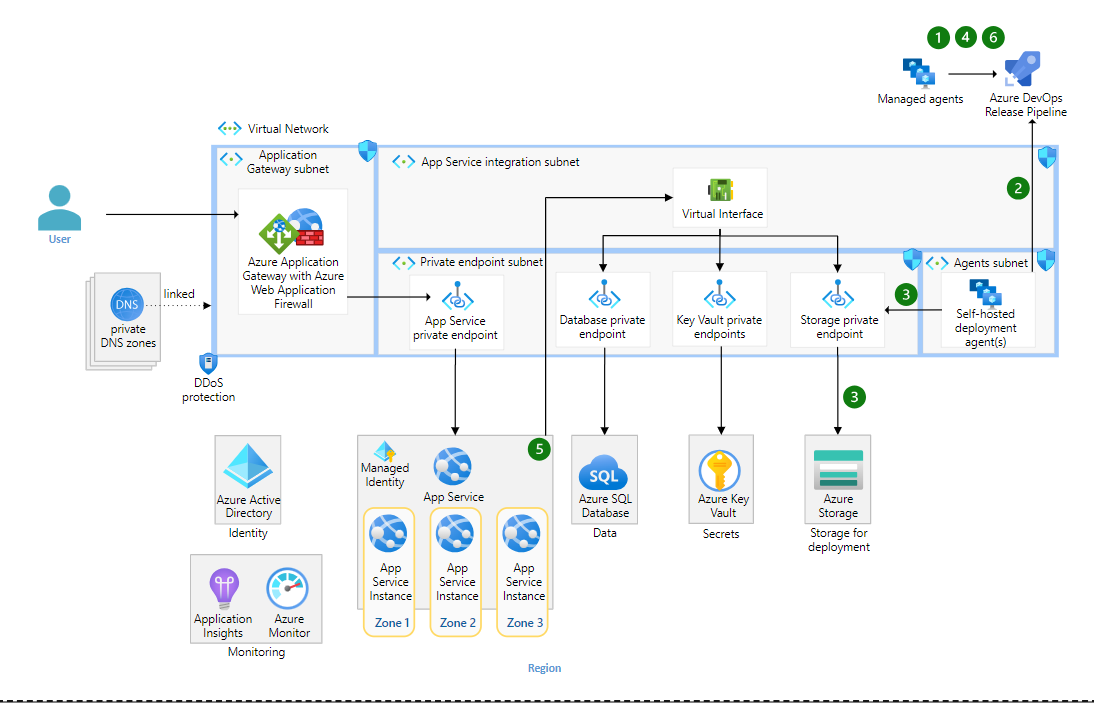This screenshot has width=1094, height=703.
Task: Select the App Service integration subnet icon
Action: [403, 162]
